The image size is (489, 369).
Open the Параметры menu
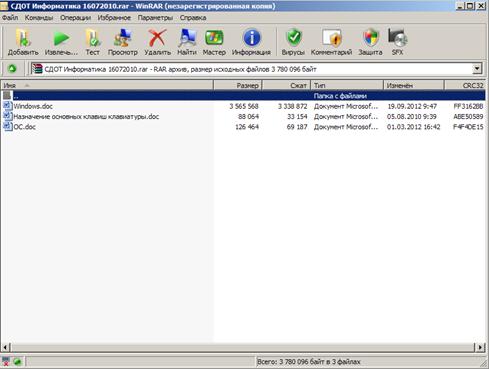tap(155, 18)
